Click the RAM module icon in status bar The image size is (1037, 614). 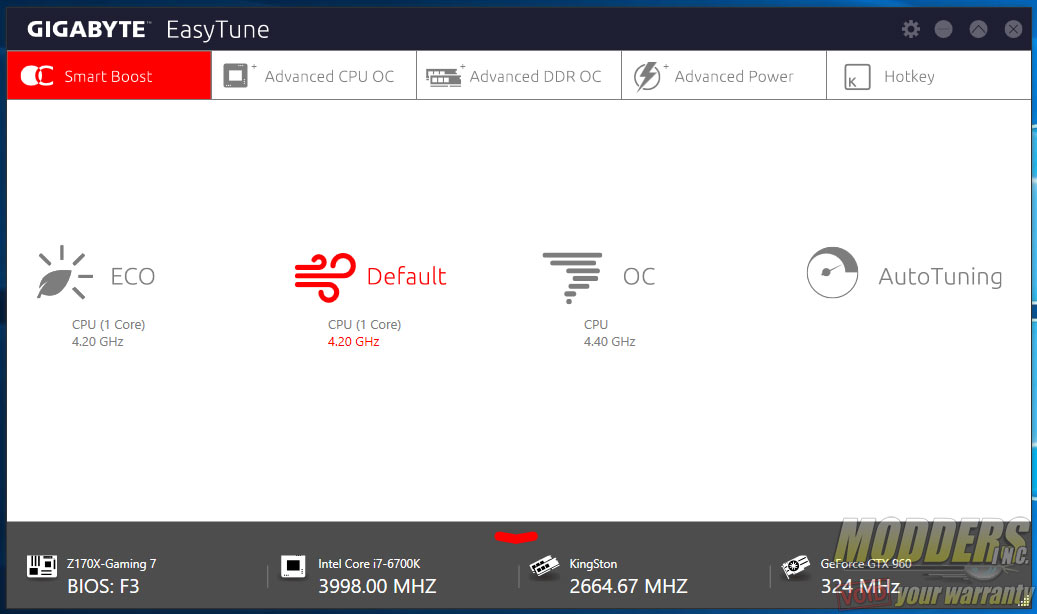(x=544, y=566)
